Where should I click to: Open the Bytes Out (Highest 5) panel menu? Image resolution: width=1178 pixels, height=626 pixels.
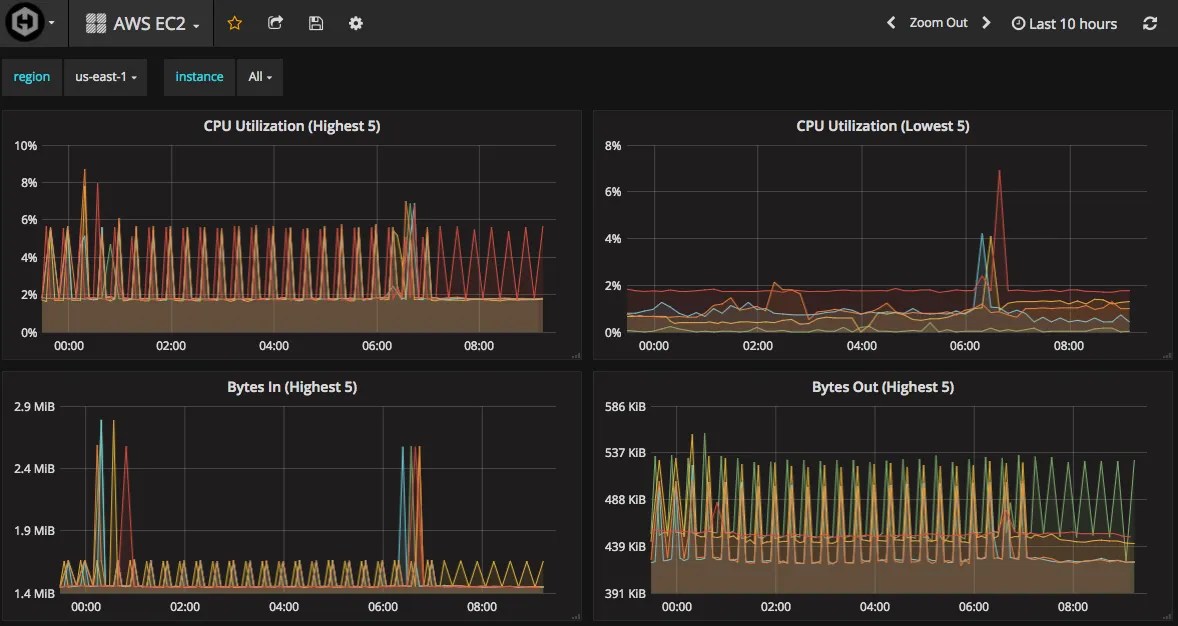[881, 387]
